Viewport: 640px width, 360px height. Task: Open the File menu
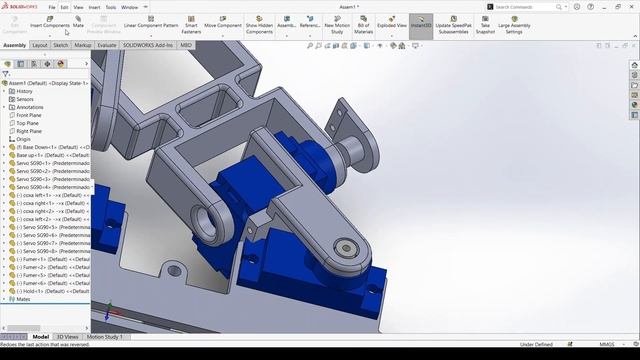[52, 7]
